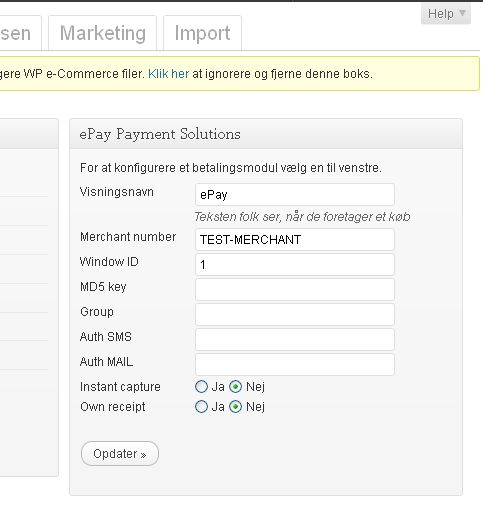483x528 pixels.
Task: Focus the Visningsnavn input field
Action: tap(295, 195)
